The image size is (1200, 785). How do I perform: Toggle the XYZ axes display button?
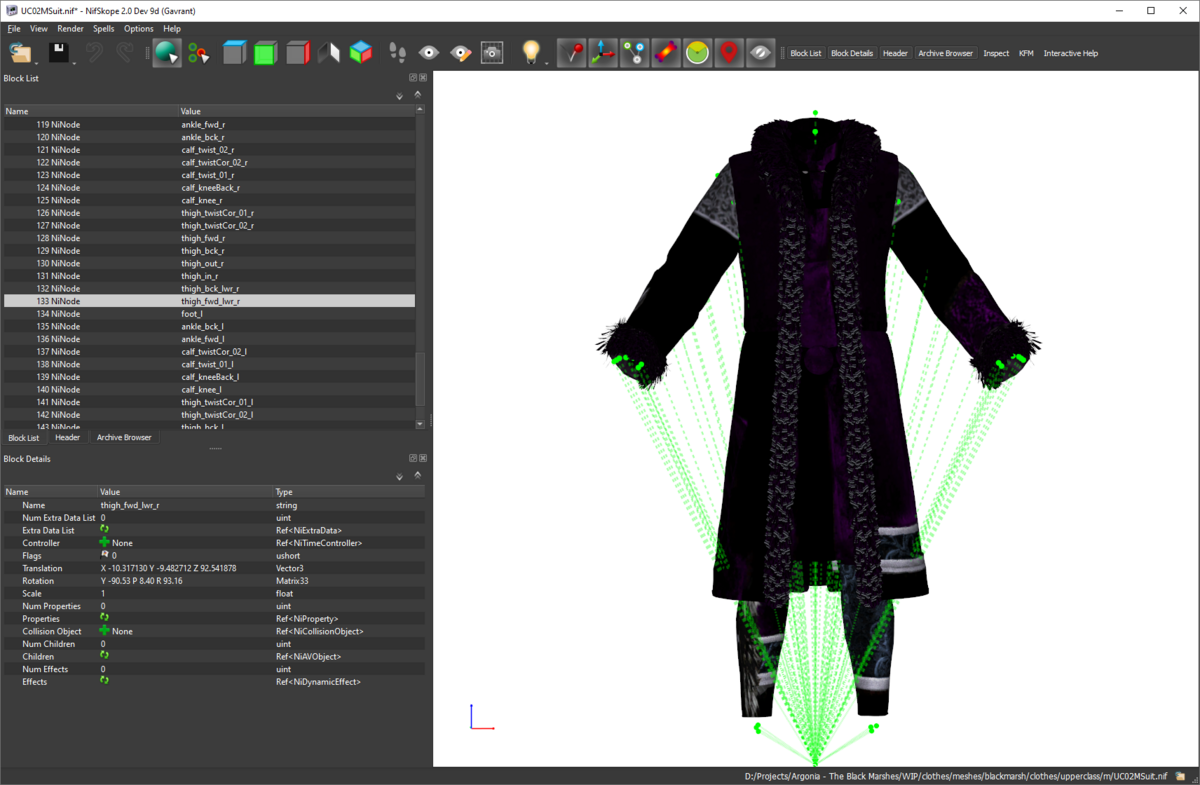pos(602,53)
